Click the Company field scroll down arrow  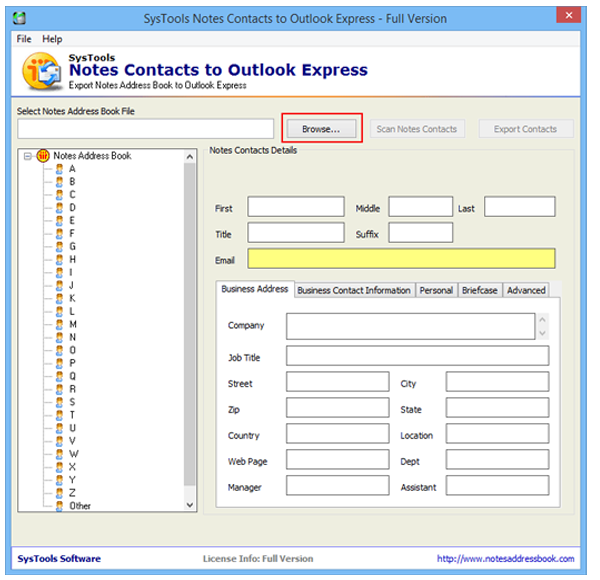(x=542, y=333)
